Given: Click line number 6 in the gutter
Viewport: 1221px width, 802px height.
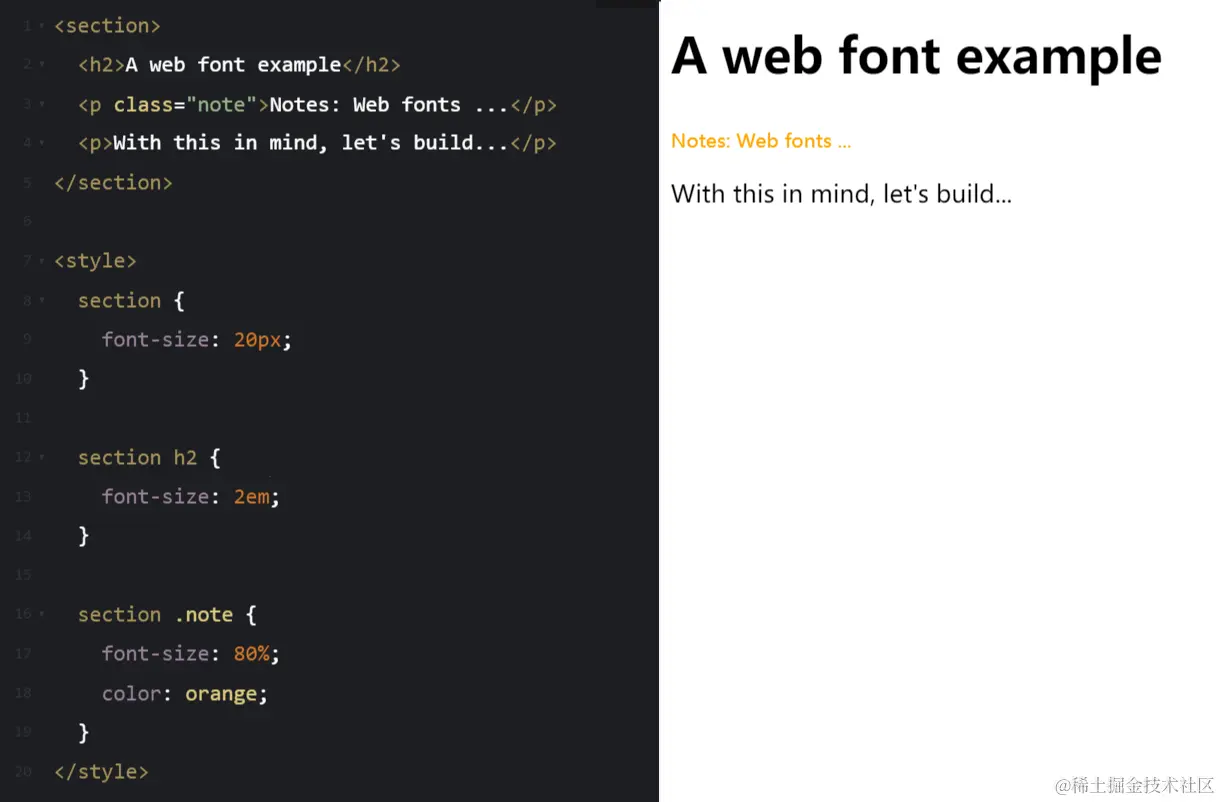Looking at the screenshot, I should pos(27,222).
